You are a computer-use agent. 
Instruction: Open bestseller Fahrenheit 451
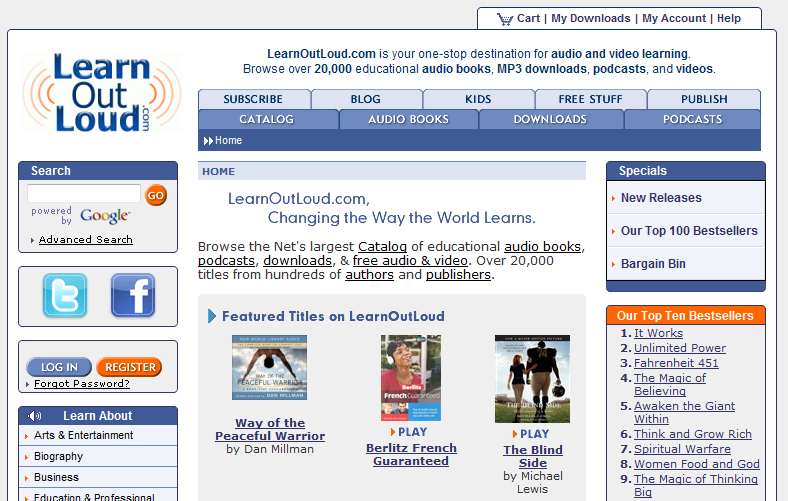tap(676, 363)
